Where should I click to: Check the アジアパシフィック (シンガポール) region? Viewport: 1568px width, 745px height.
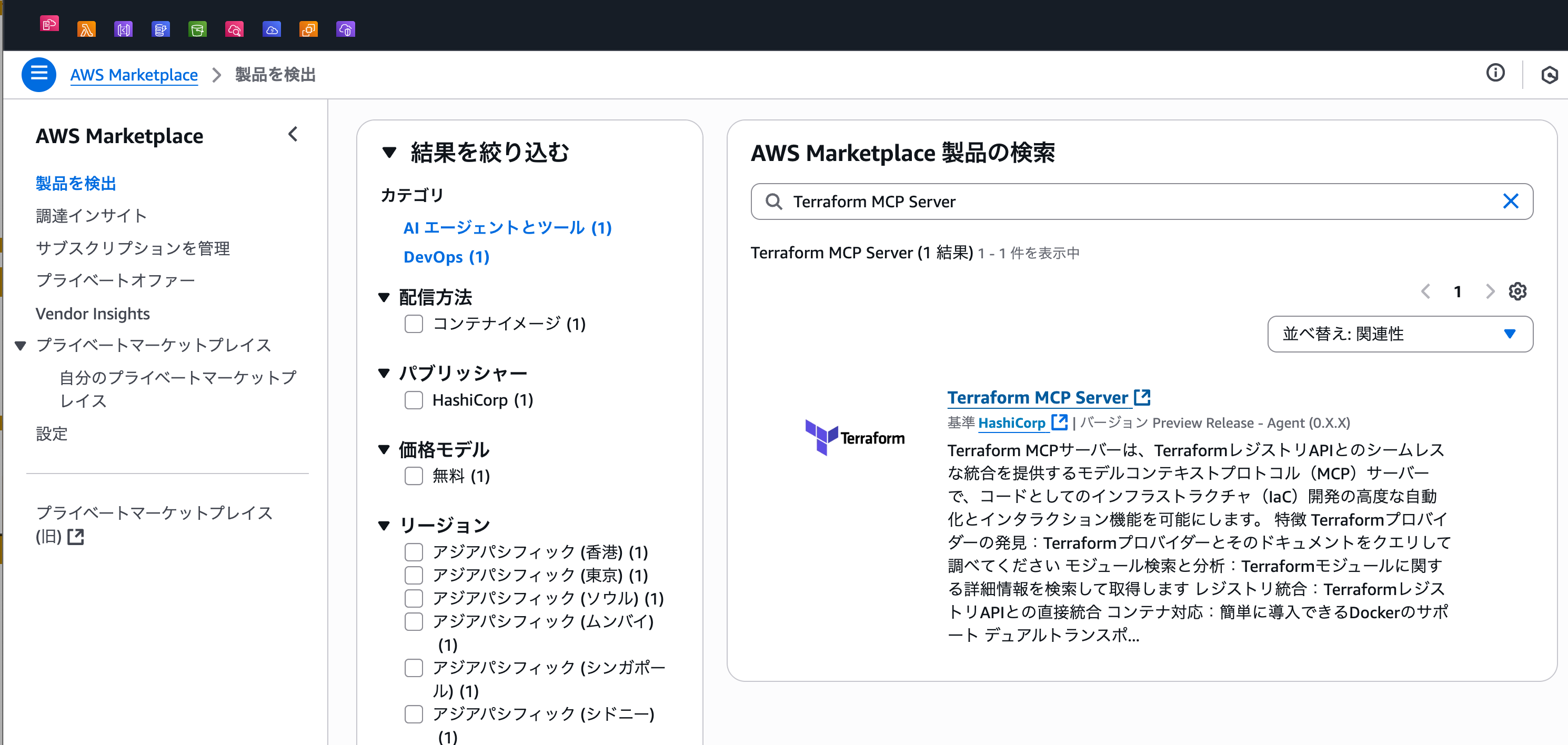point(414,668)
